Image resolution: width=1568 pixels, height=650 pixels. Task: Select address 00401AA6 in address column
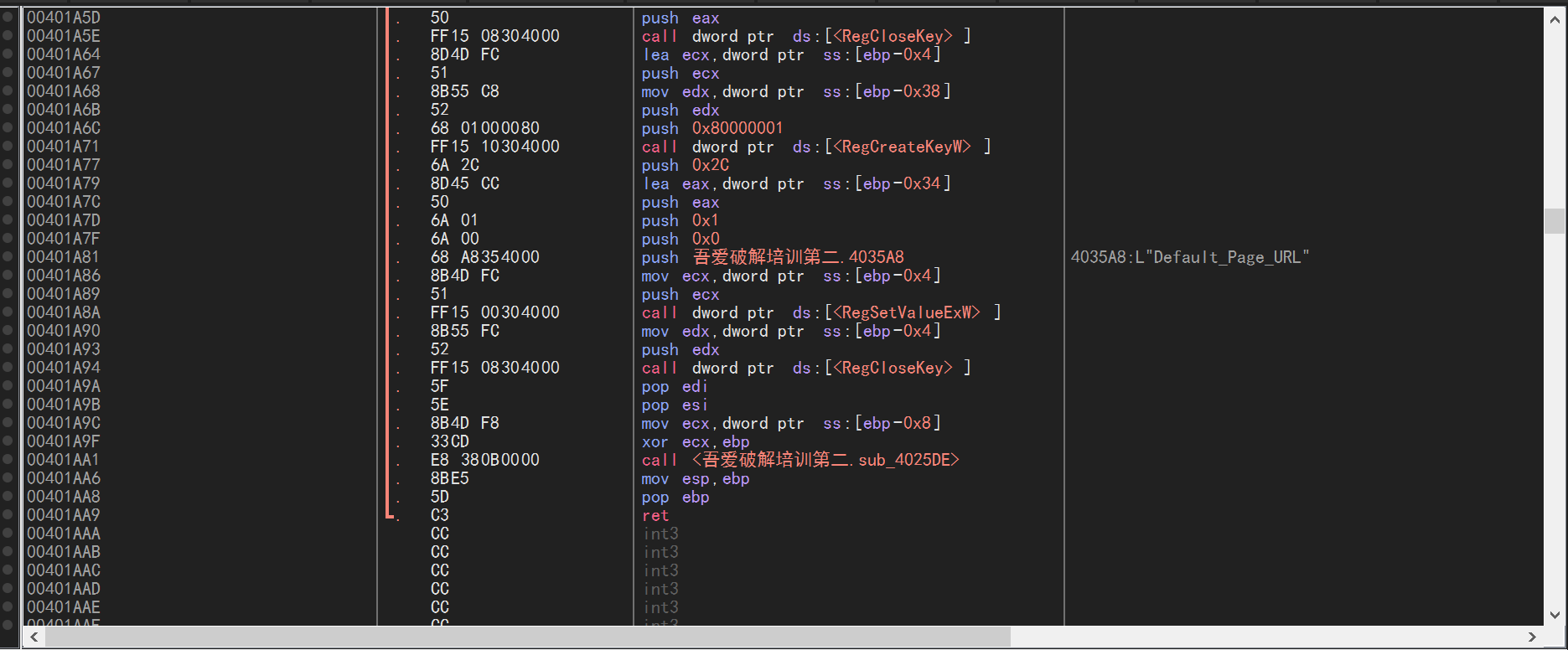click(64, 478)
